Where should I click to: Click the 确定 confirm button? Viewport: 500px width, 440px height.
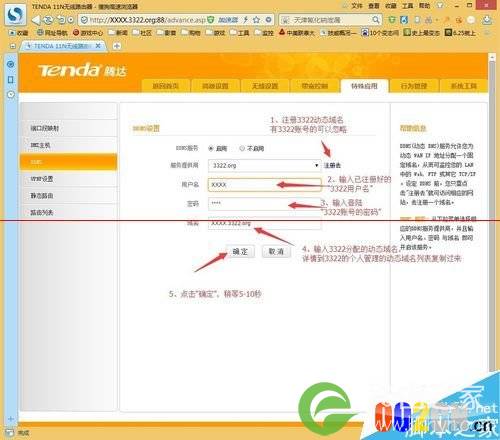point(240,251)
